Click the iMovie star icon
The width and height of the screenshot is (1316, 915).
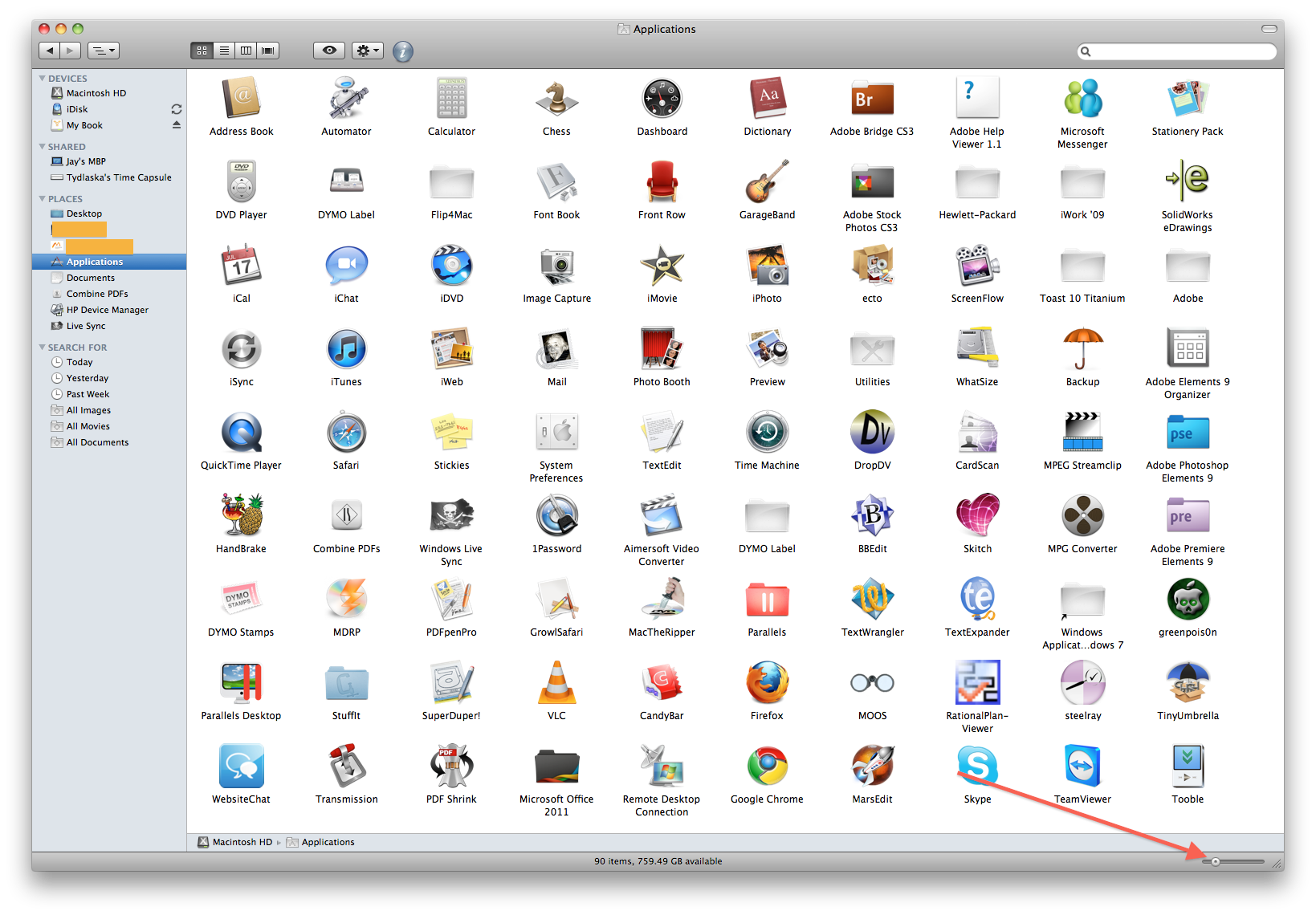tap(662, 265)
